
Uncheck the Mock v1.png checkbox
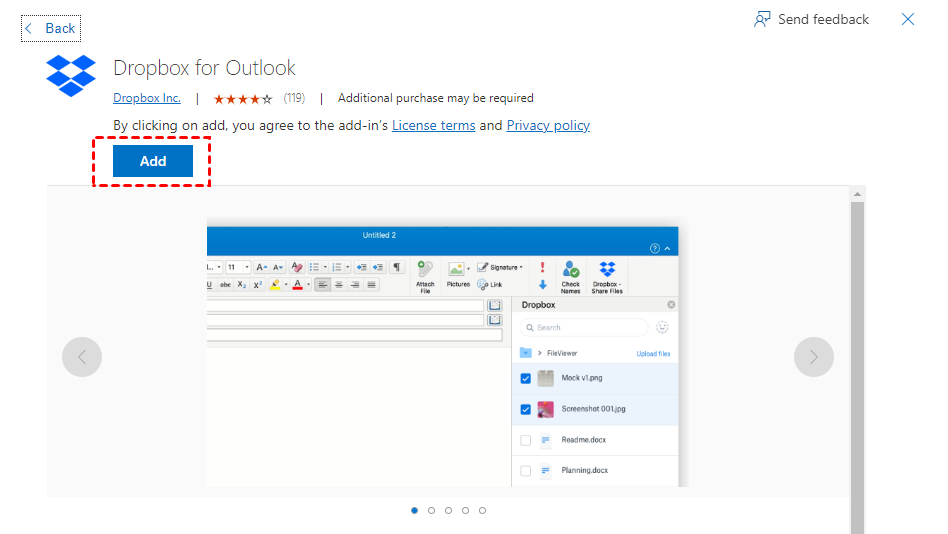coord(525,379)
